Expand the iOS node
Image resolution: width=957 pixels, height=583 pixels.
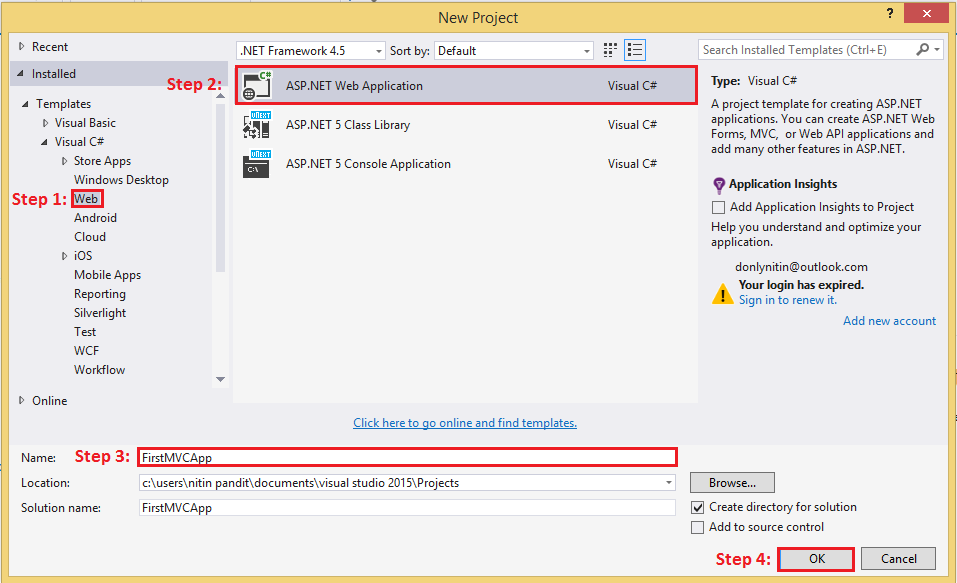point(64,256)
